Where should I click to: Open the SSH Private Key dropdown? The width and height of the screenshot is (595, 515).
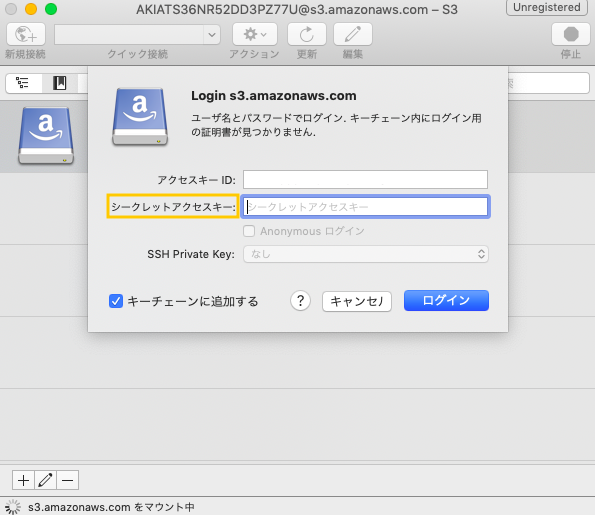[366, 254]
